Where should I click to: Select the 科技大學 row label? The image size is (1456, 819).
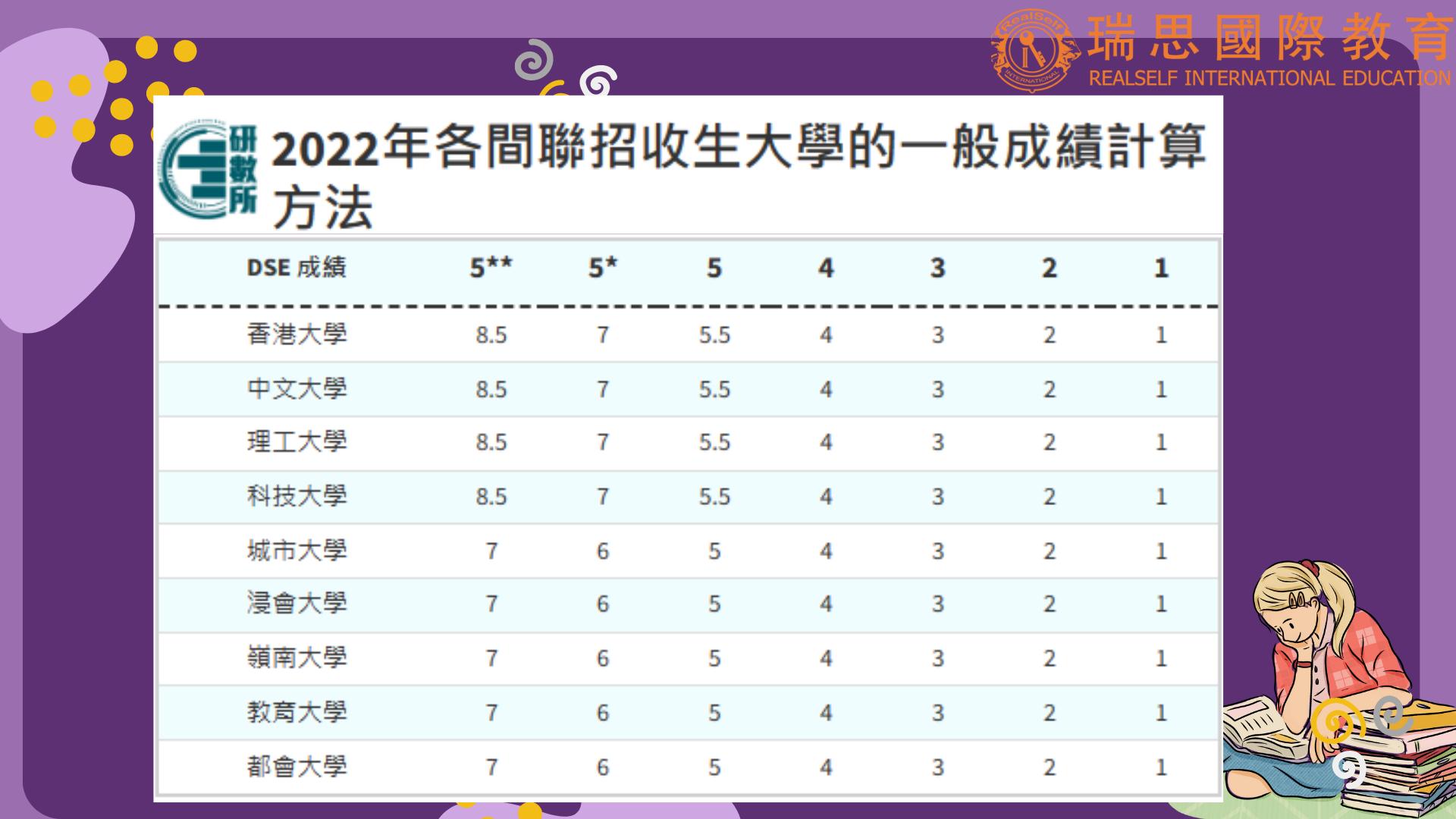coord(297,497)
